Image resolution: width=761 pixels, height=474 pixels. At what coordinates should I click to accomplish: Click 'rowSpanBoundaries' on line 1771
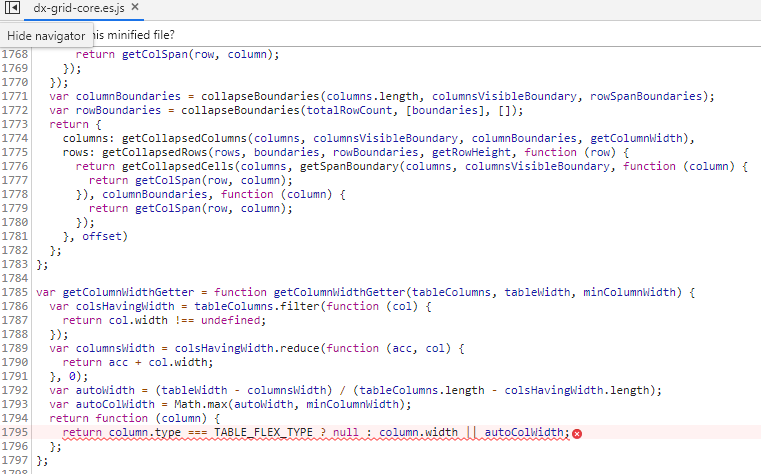point(645,96)
